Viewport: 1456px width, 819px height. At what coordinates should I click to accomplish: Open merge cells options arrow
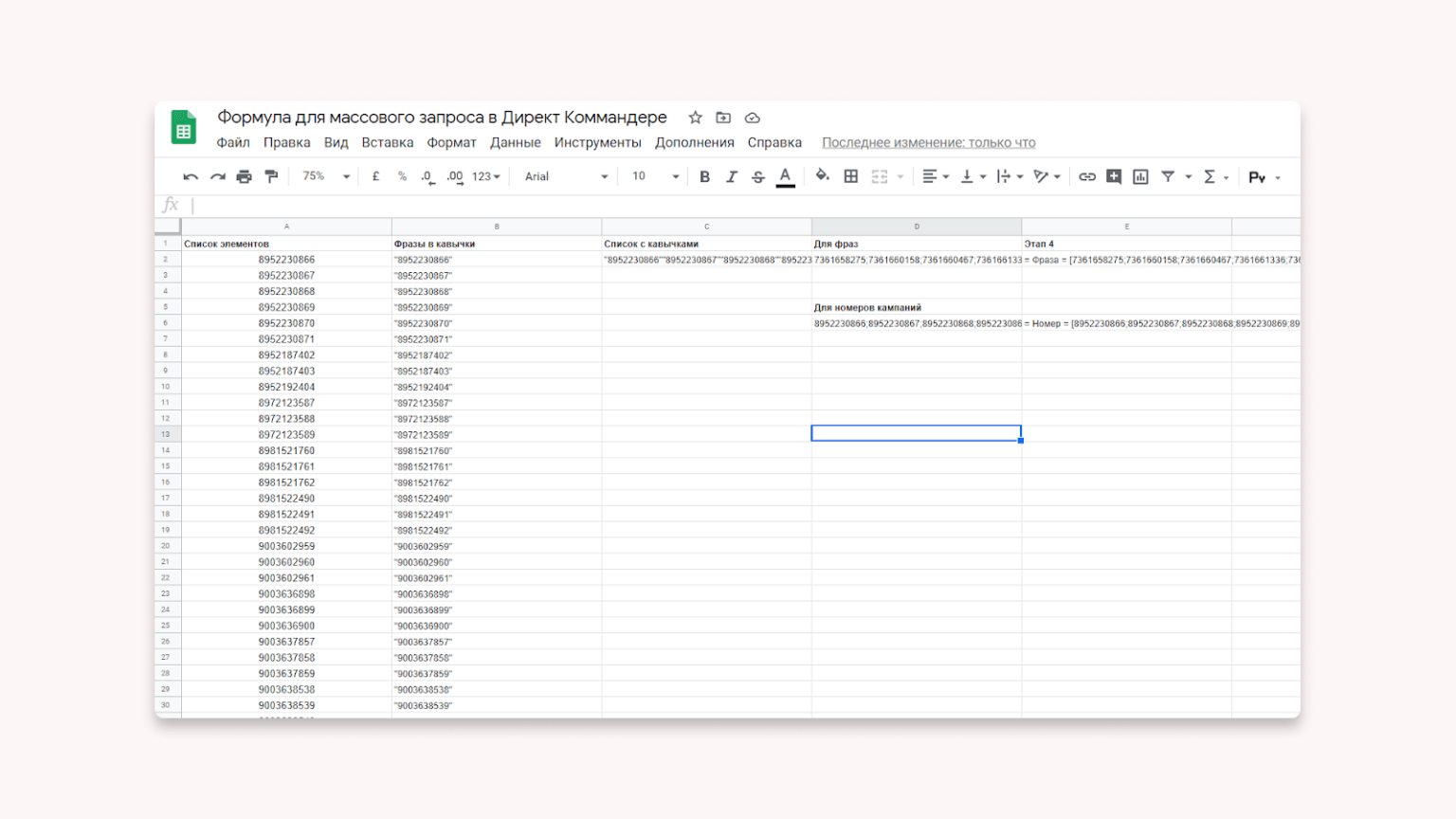pyautogui.click(x=901, y=177)
